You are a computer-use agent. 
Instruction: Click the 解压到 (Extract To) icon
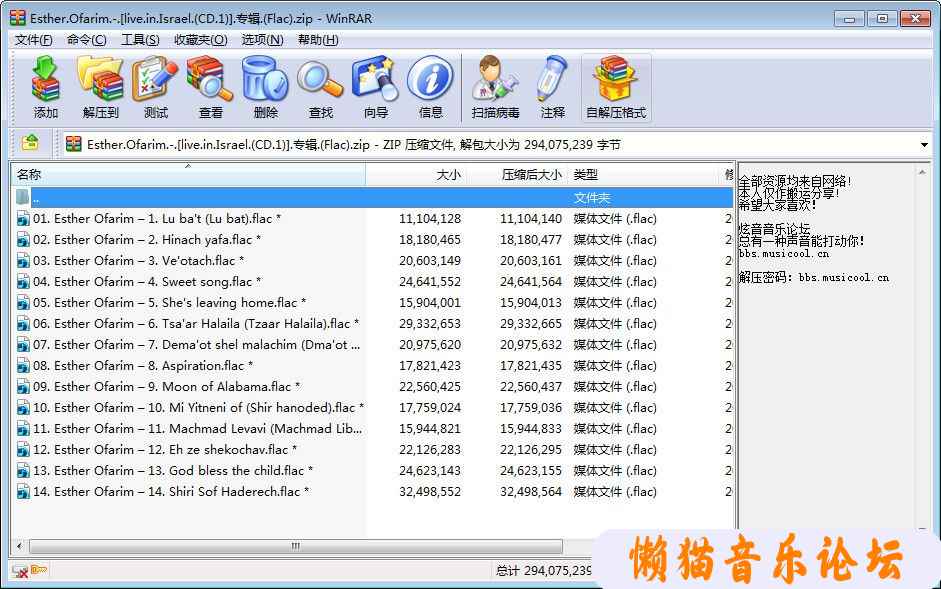click(x=100, y=88)
